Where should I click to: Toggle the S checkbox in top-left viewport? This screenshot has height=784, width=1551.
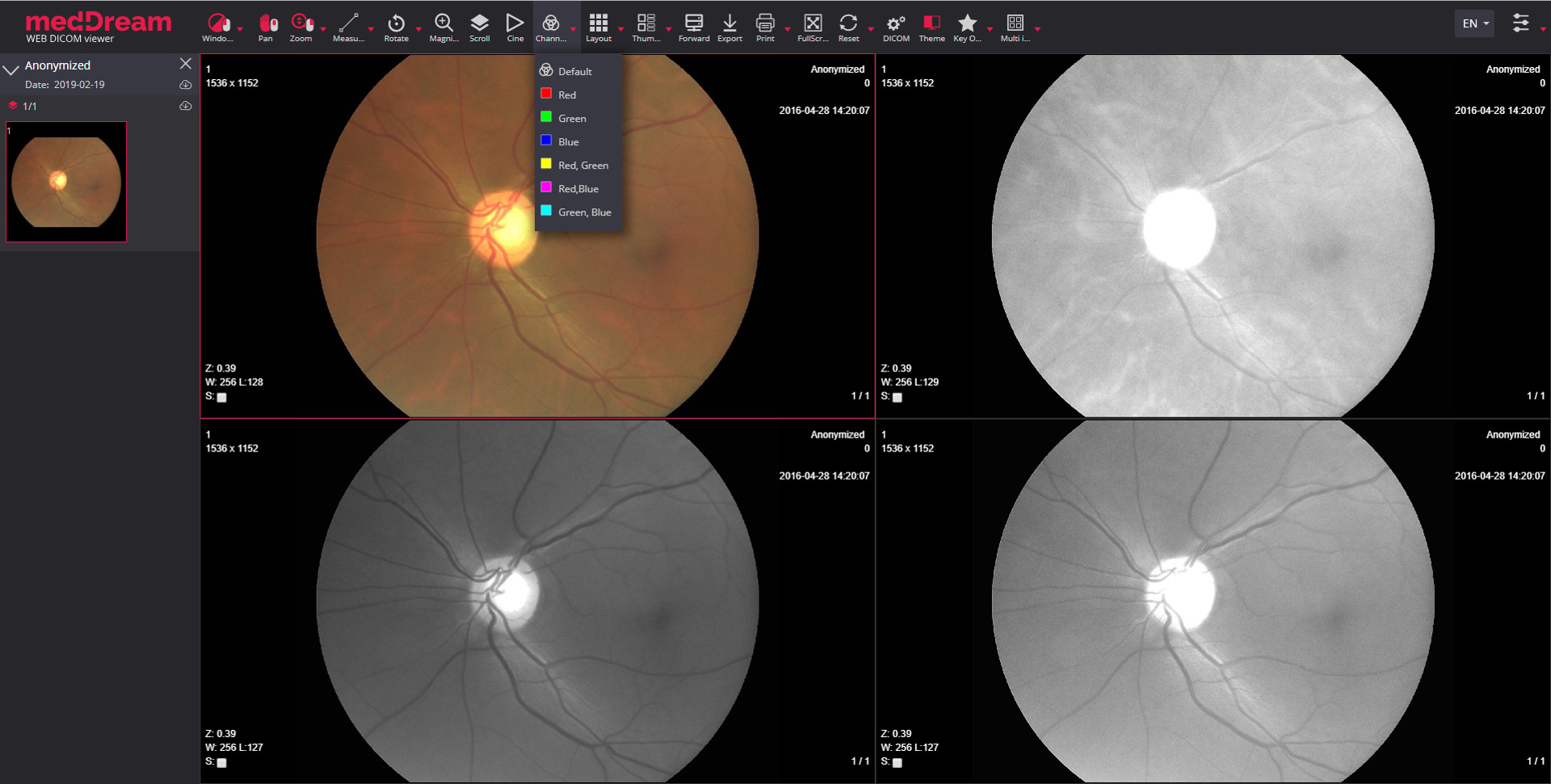click(x=222, y=397)
